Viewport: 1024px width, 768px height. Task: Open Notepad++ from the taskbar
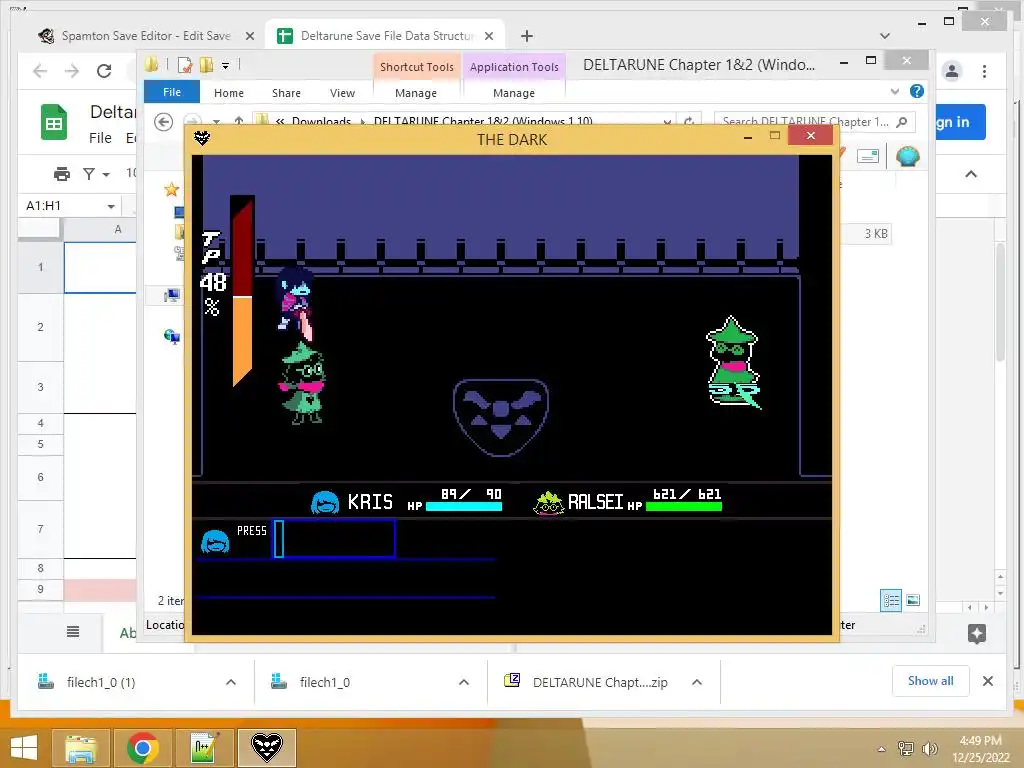tap(204, 748)
